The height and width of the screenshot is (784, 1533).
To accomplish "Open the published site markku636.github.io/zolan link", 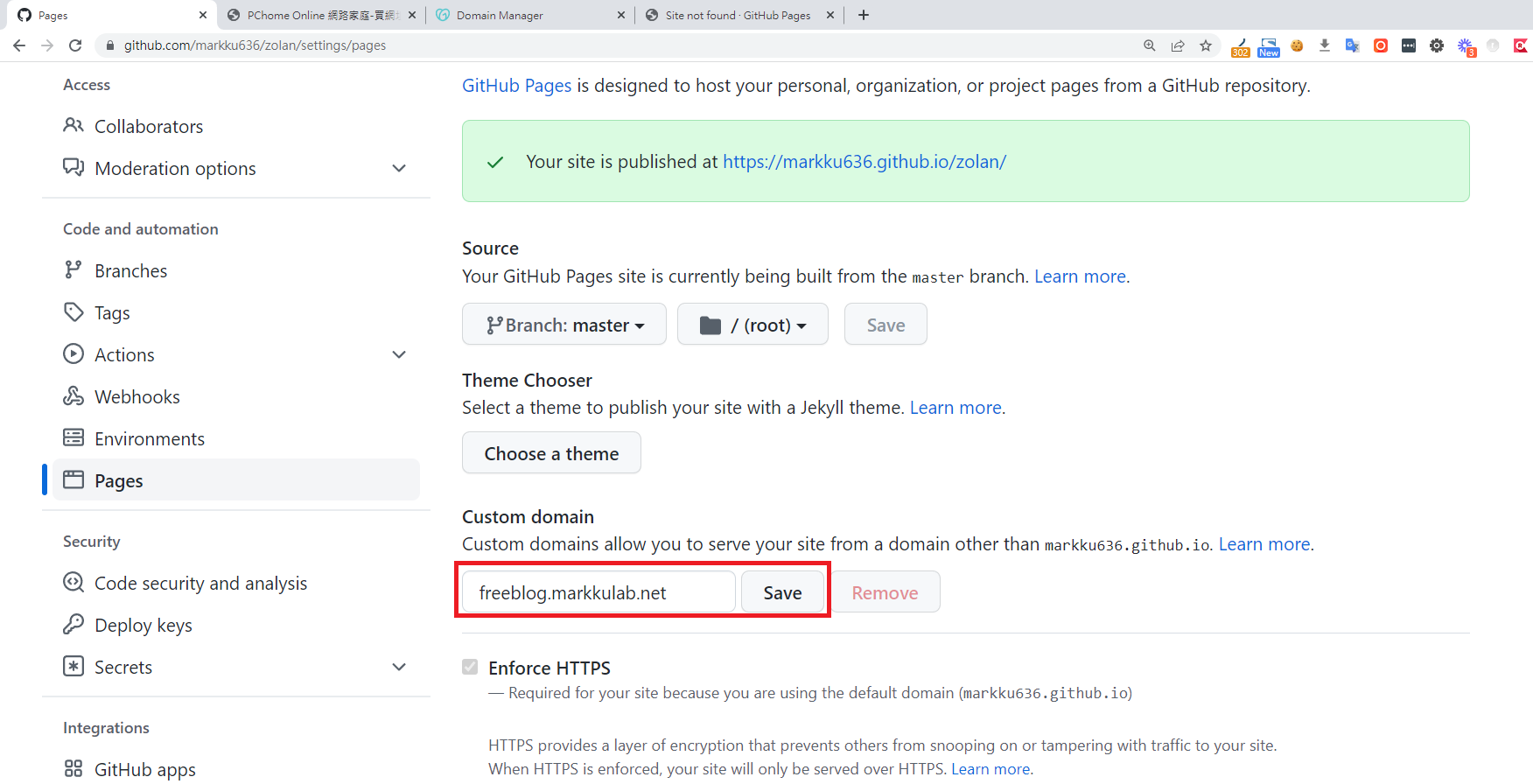I will pyautogui.click(x=864, y=162).
